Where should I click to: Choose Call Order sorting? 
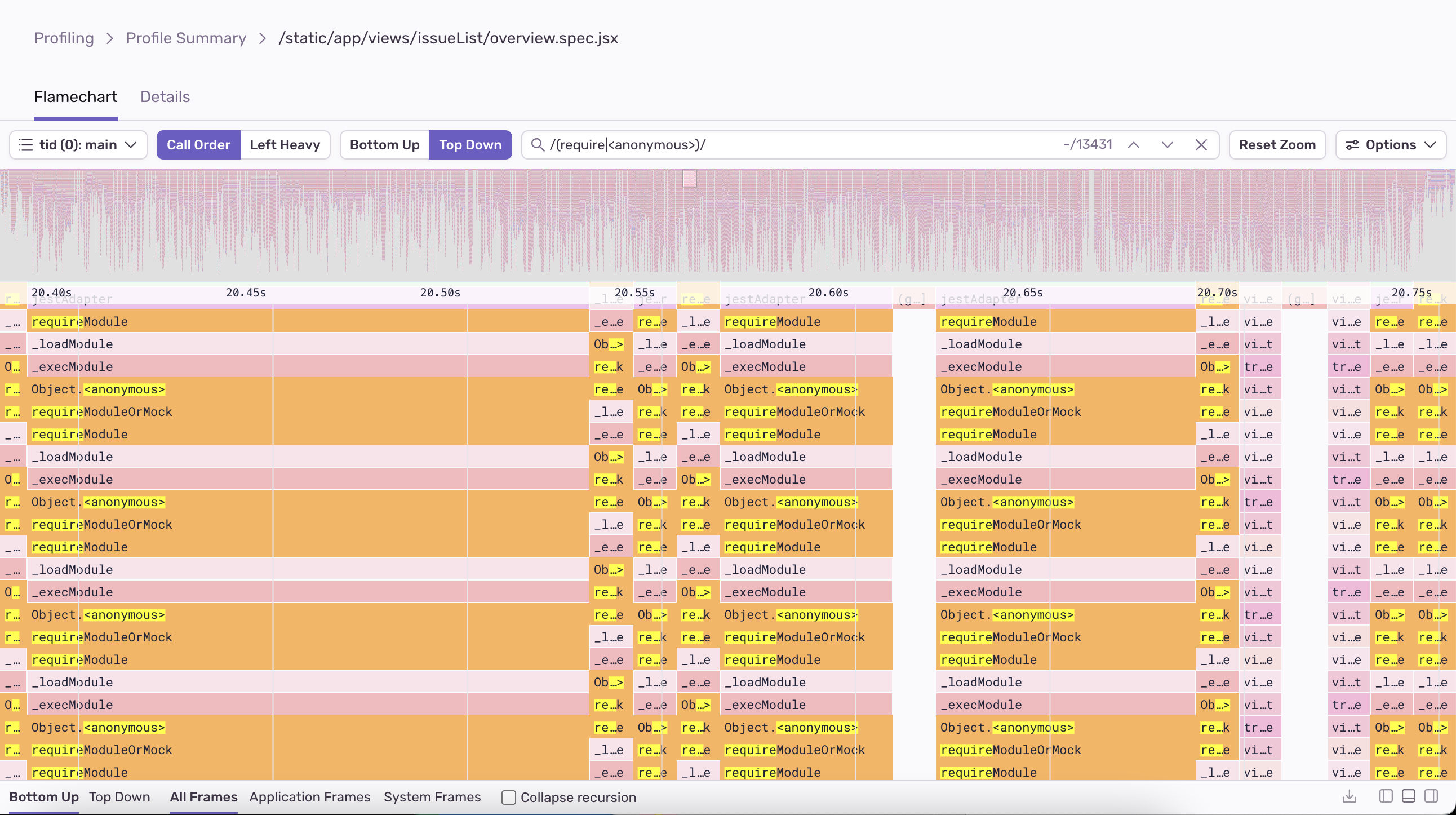[x=198, y=145]
